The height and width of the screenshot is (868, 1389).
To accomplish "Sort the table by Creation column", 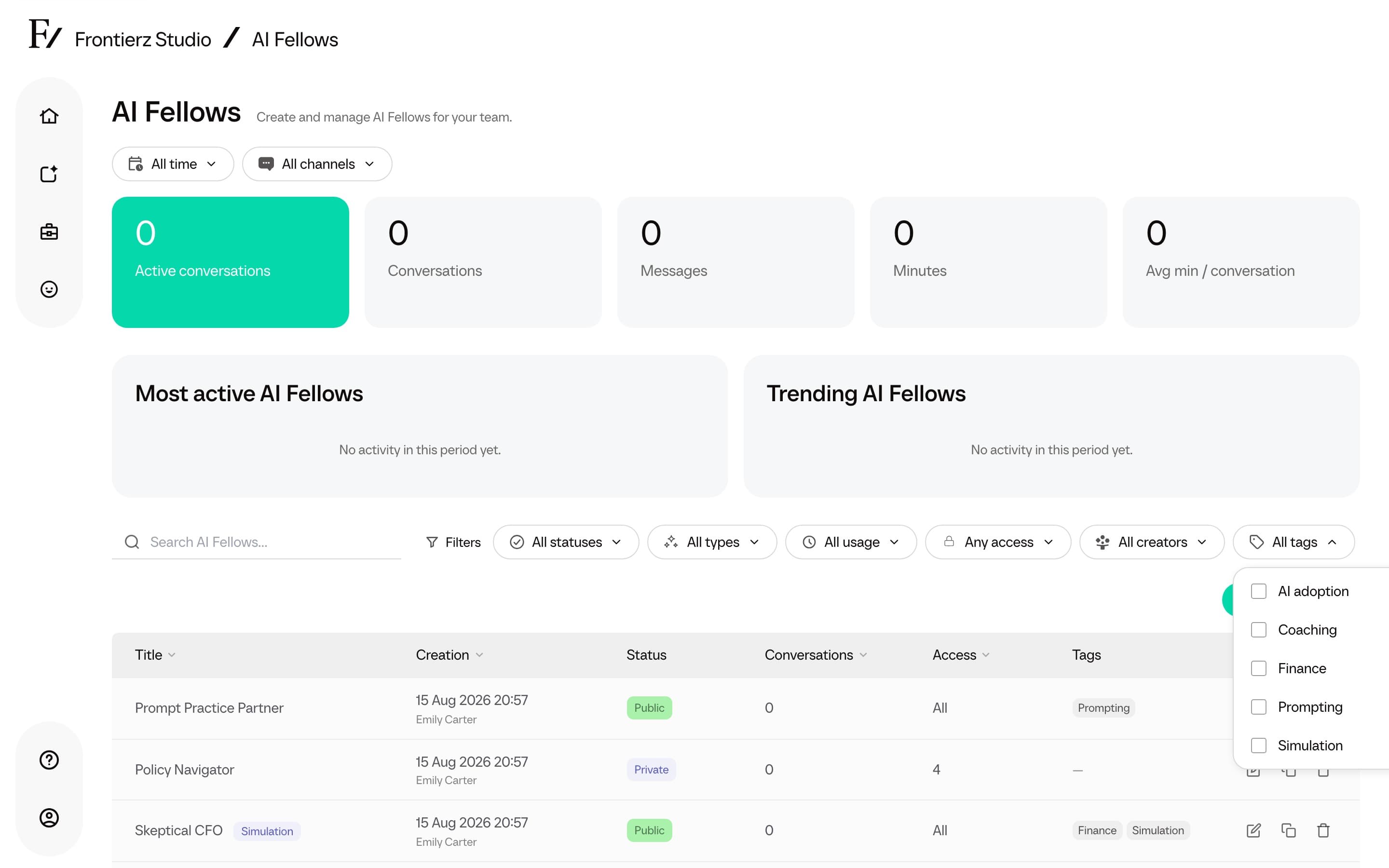I will [x=449, y=655].
